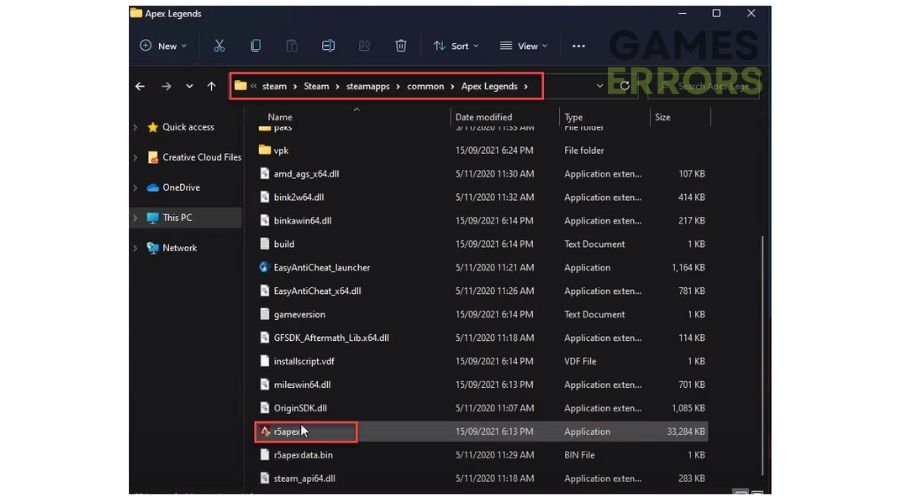Image resolution: width=900 pixels, height=500 pixels.
Task: Click the steamapps breadcrumb segment
Action: pos(368,86)
